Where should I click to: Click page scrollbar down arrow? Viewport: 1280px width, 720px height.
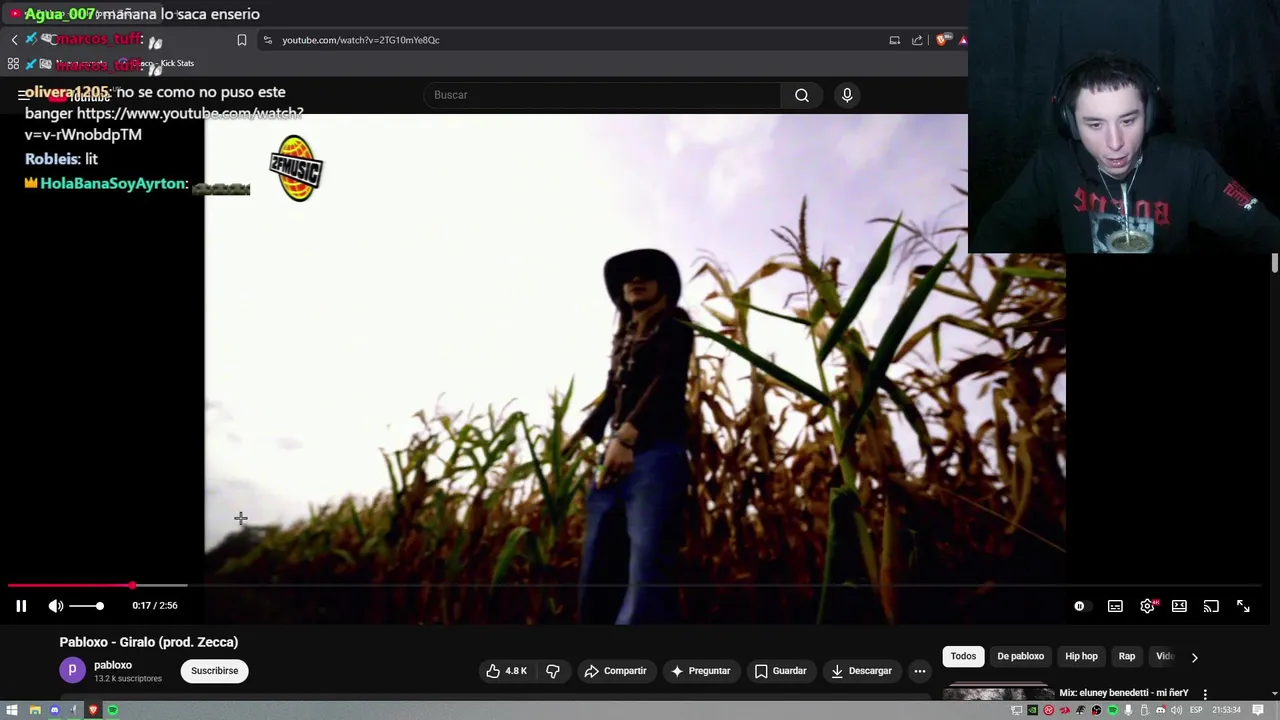tap(1274, 694)
